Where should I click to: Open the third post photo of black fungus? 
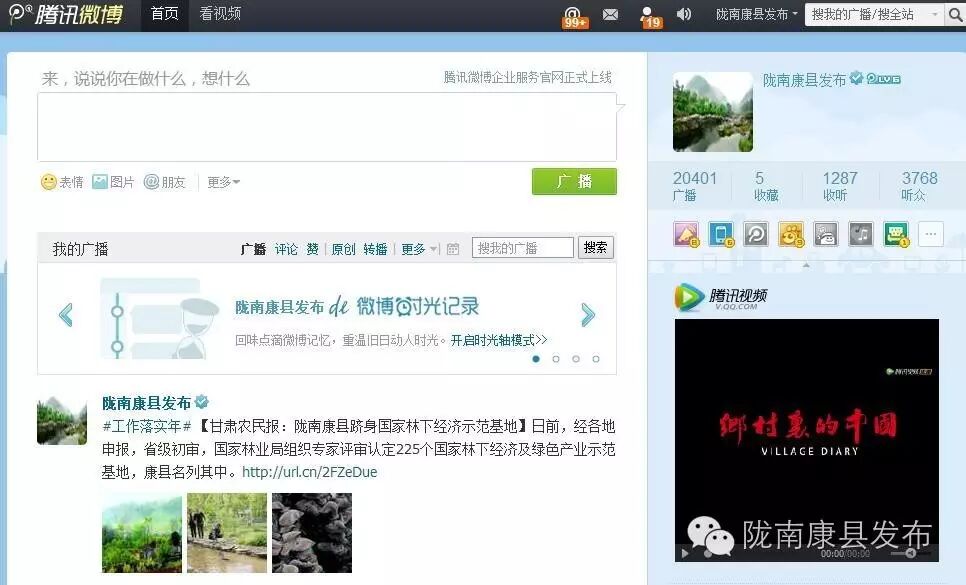[x=312, y=533]
